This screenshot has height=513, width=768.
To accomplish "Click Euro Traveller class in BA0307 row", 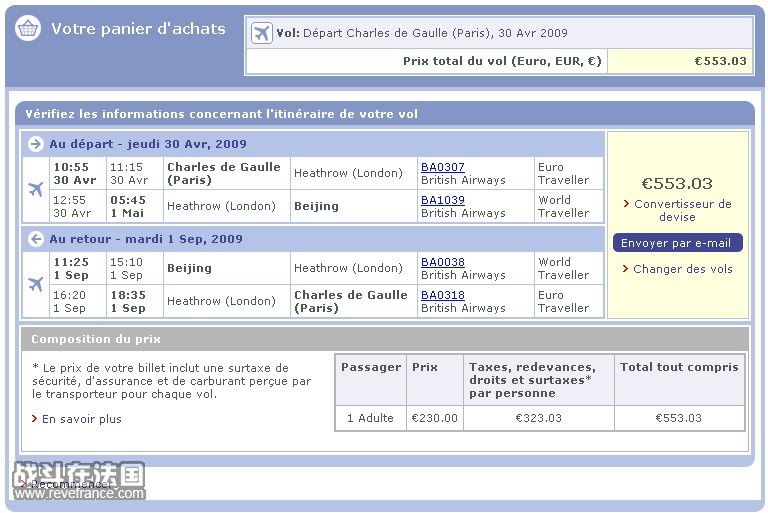I will click(x=563, y=173).
